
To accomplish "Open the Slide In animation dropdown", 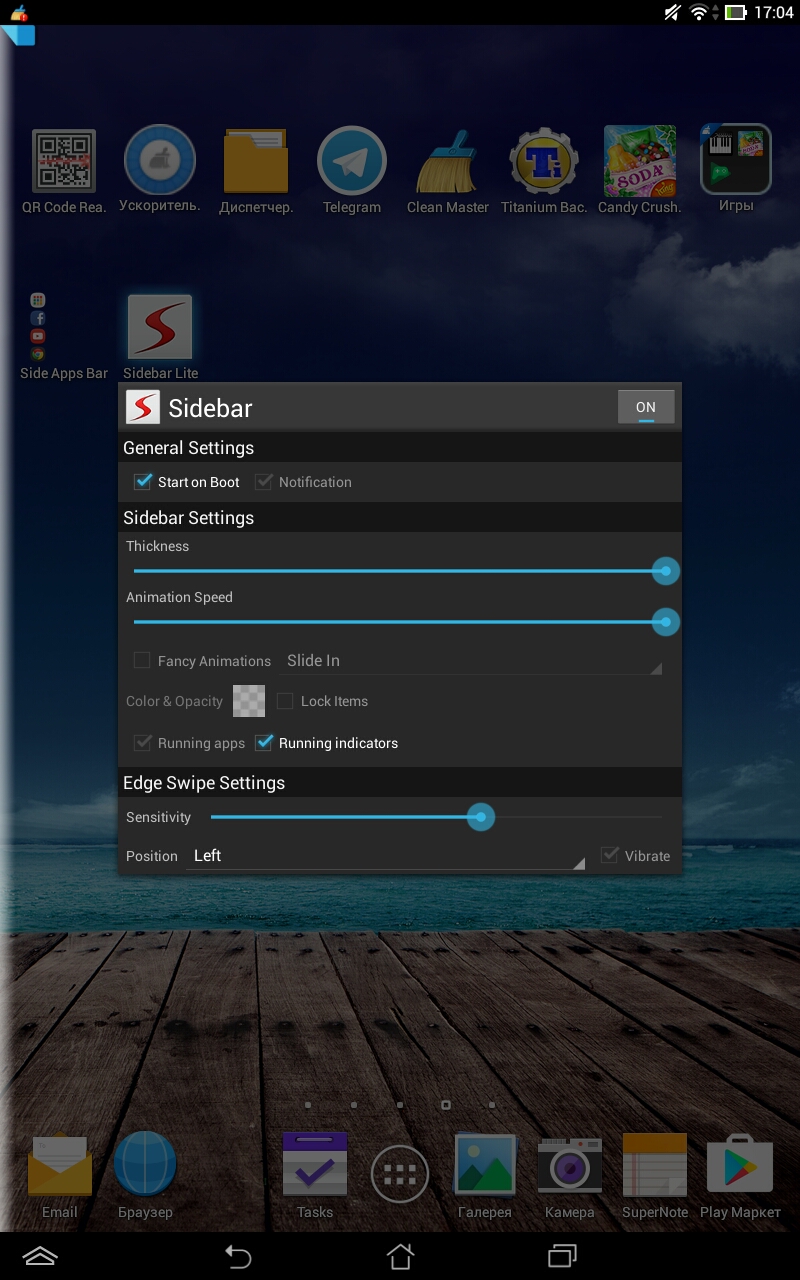I will (x=470, y=661).
